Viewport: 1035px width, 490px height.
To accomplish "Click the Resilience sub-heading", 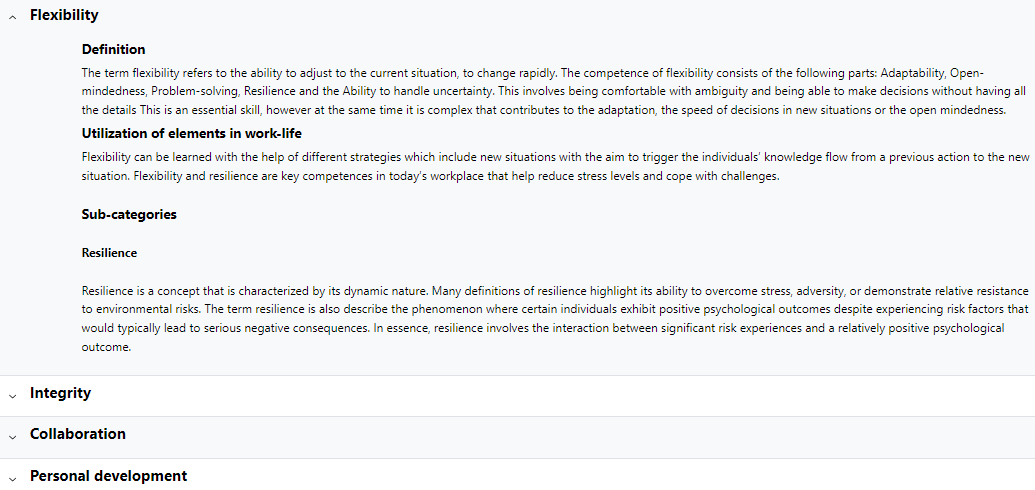I will (110, 253).
